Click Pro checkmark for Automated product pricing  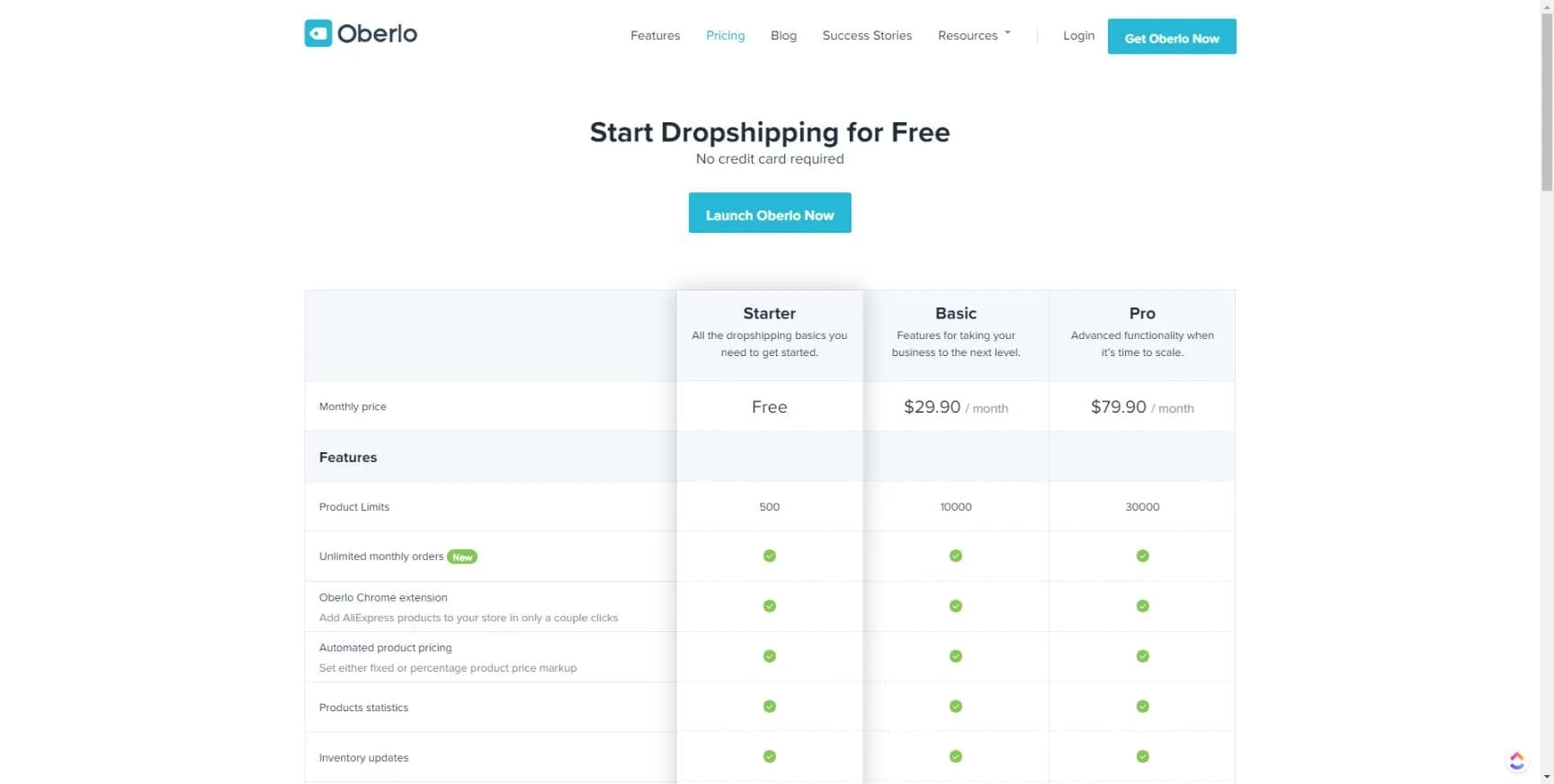[x=1142, y=656]
